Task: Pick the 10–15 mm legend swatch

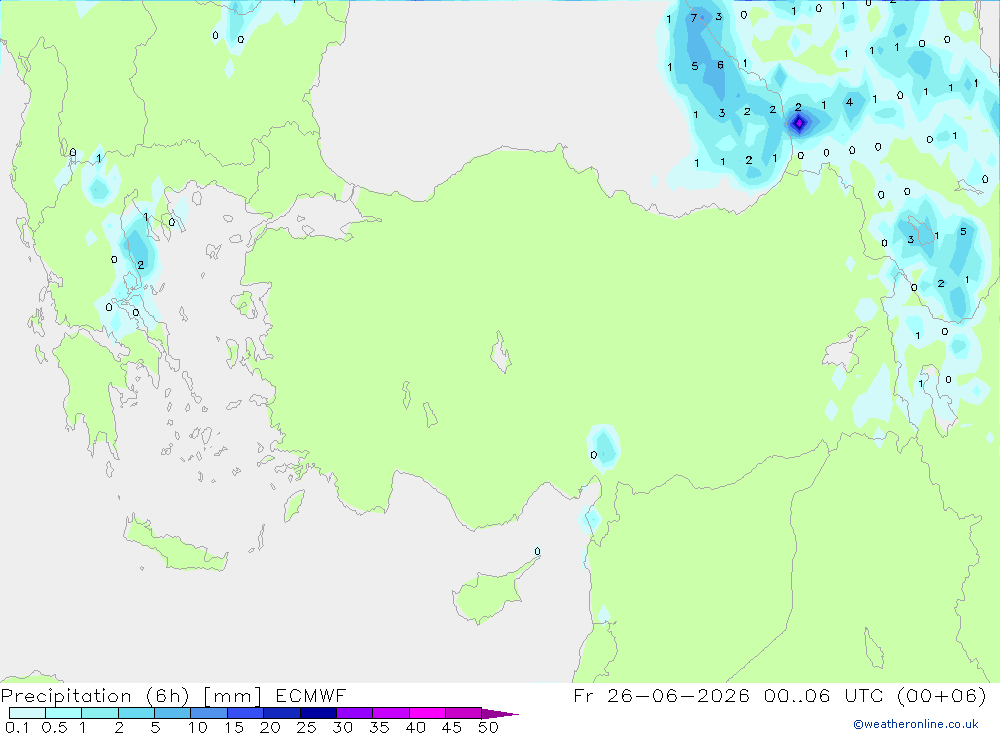Action: (x=209, y=713)
